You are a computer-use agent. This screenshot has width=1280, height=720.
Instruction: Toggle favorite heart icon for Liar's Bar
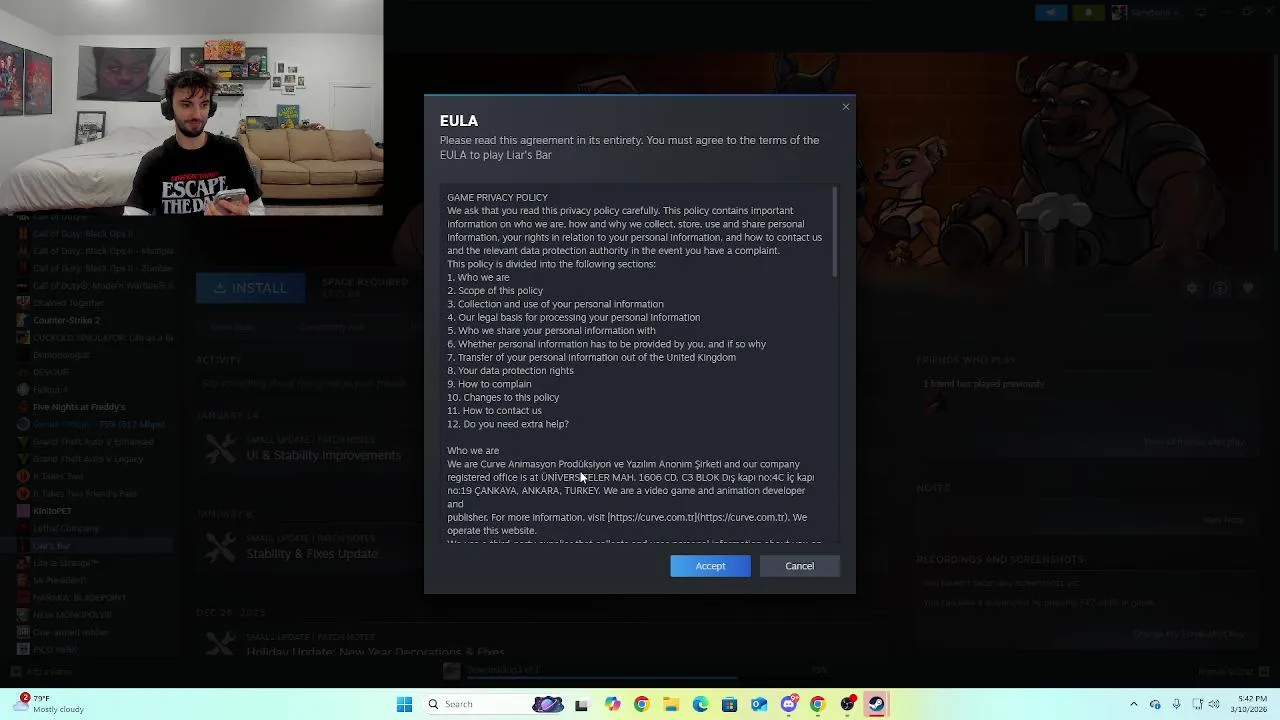click(x=1248, y=288)
